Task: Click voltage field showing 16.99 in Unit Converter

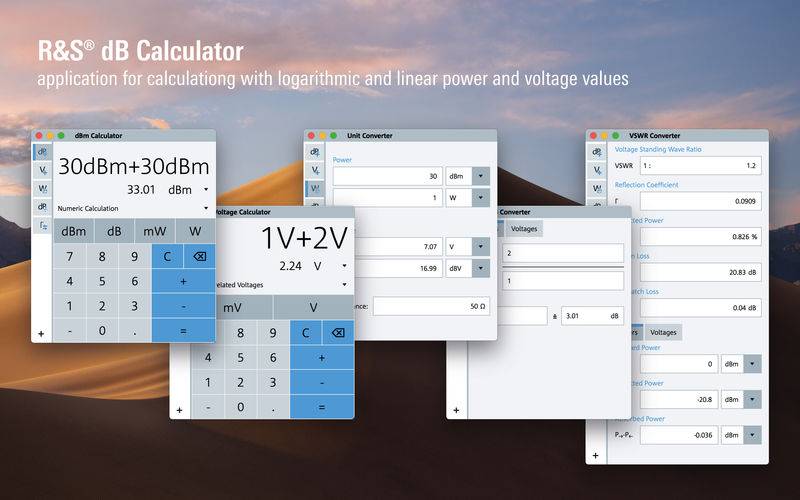Action: click(x=399, y=268)
